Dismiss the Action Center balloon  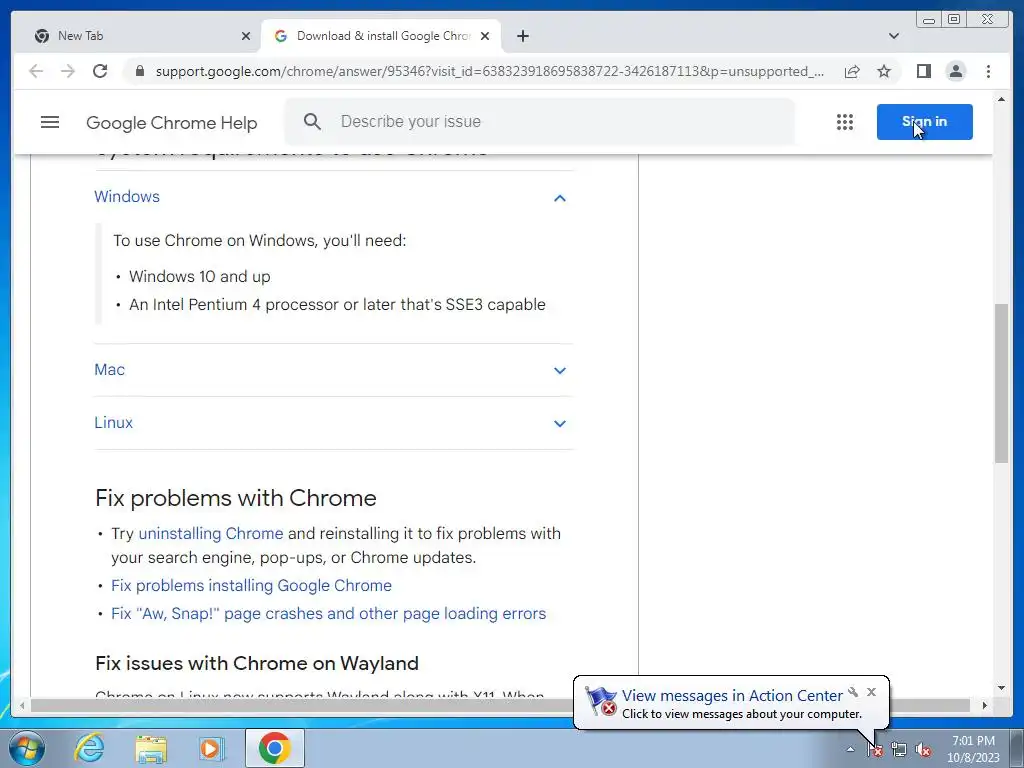(871, 692)
